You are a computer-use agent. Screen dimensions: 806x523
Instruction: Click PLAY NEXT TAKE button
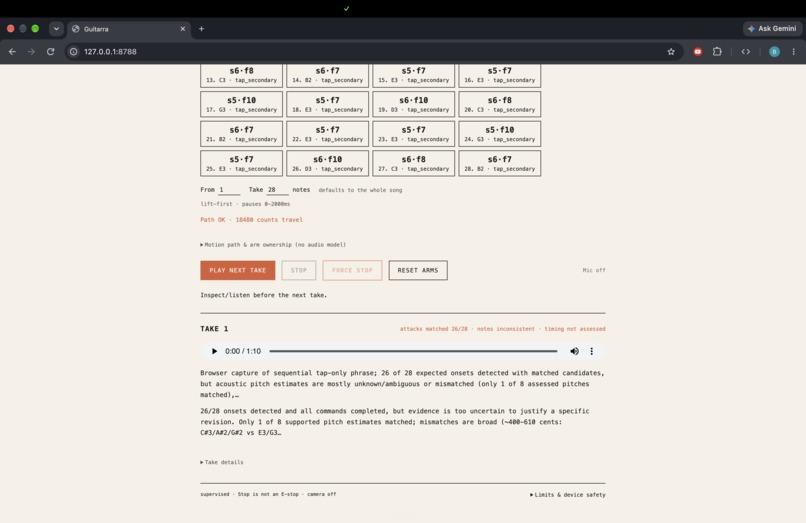click(x=237, y=270)
